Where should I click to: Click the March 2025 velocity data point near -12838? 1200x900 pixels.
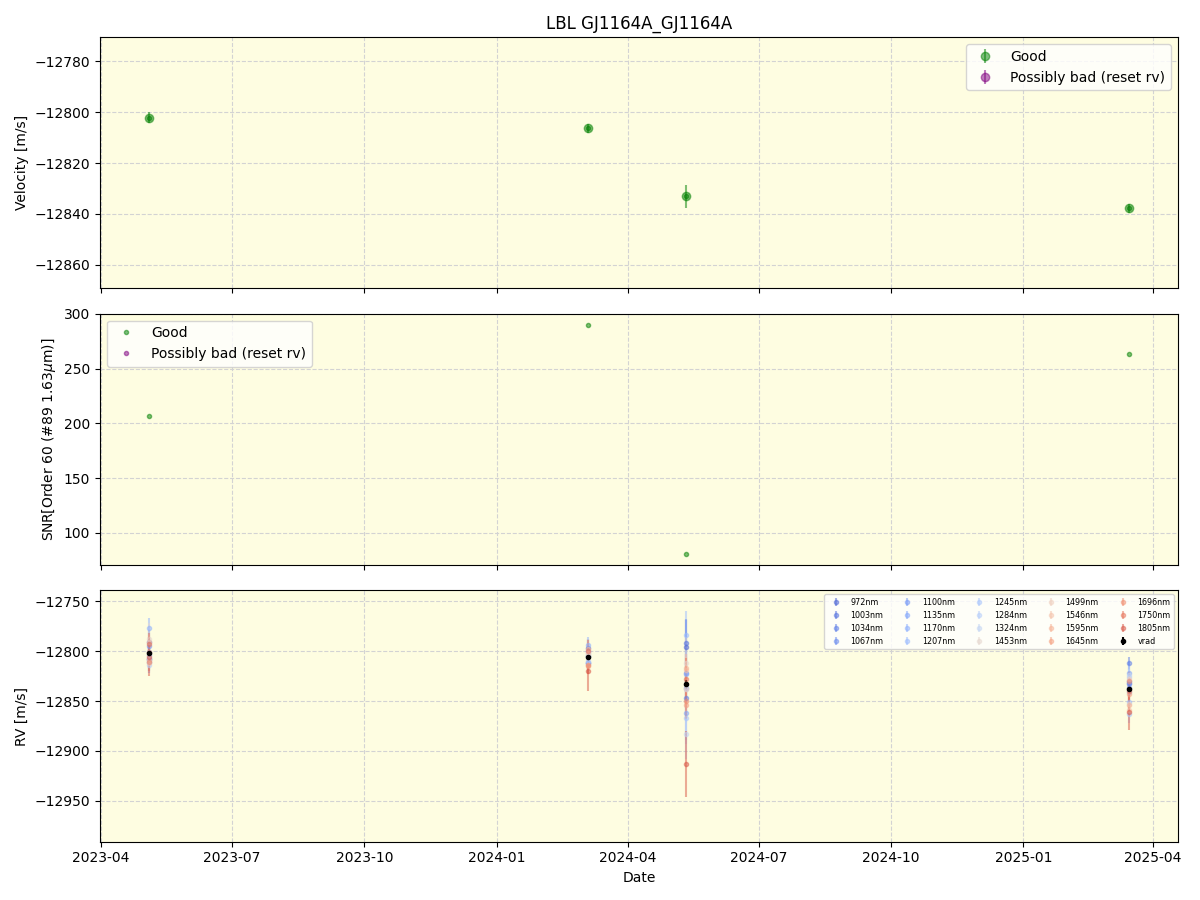[1129, 208]
